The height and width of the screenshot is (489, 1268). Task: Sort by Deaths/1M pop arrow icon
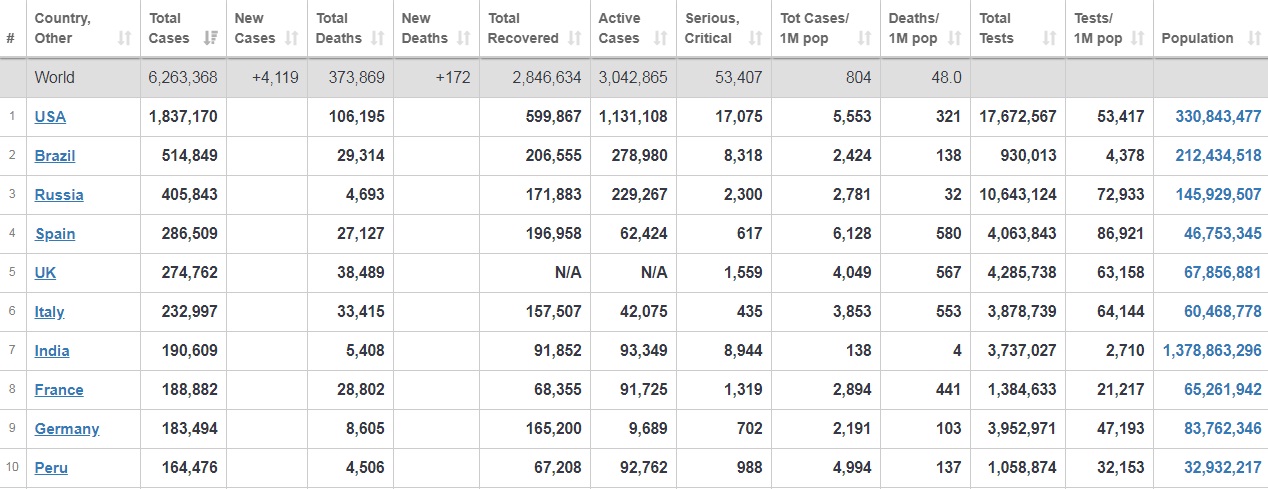(x=954, y=38)
